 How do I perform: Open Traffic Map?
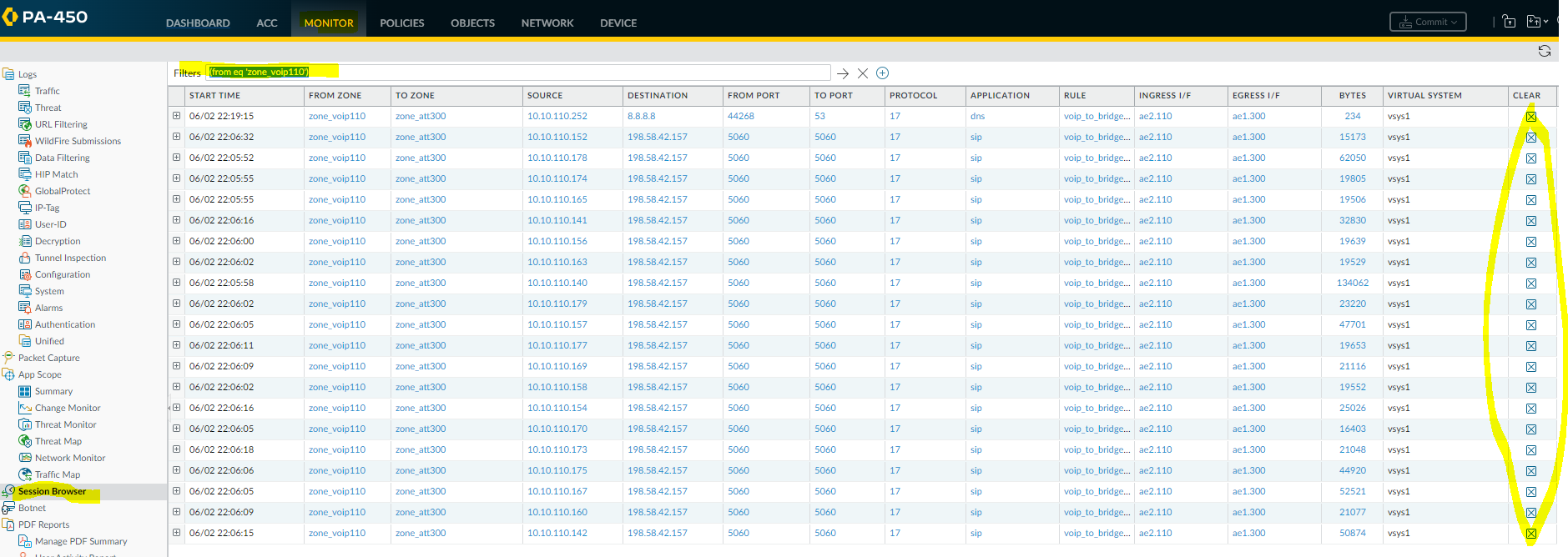point(58,474)
